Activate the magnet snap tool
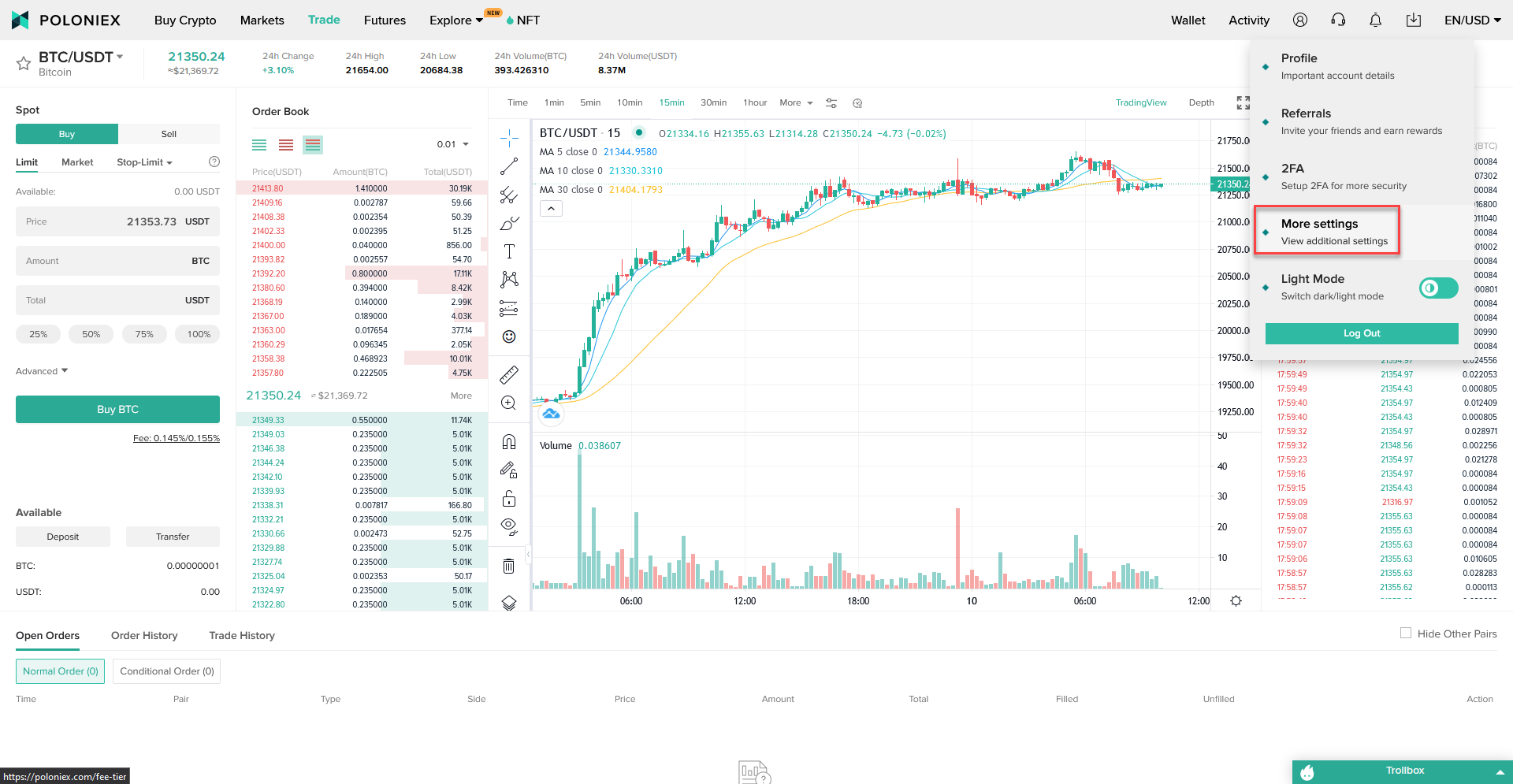This screenshot has height=784, width=1513. (509, 441)
